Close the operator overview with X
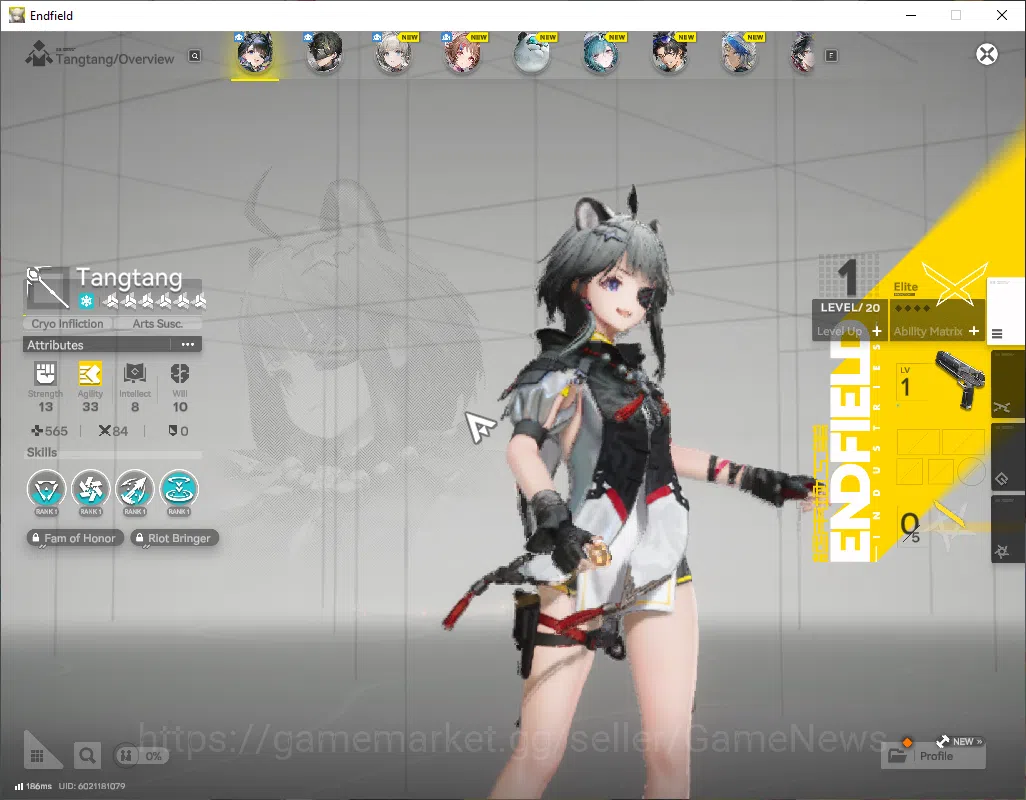The width and height of the screenshot is (1026, 800). (x=987, y=54)
